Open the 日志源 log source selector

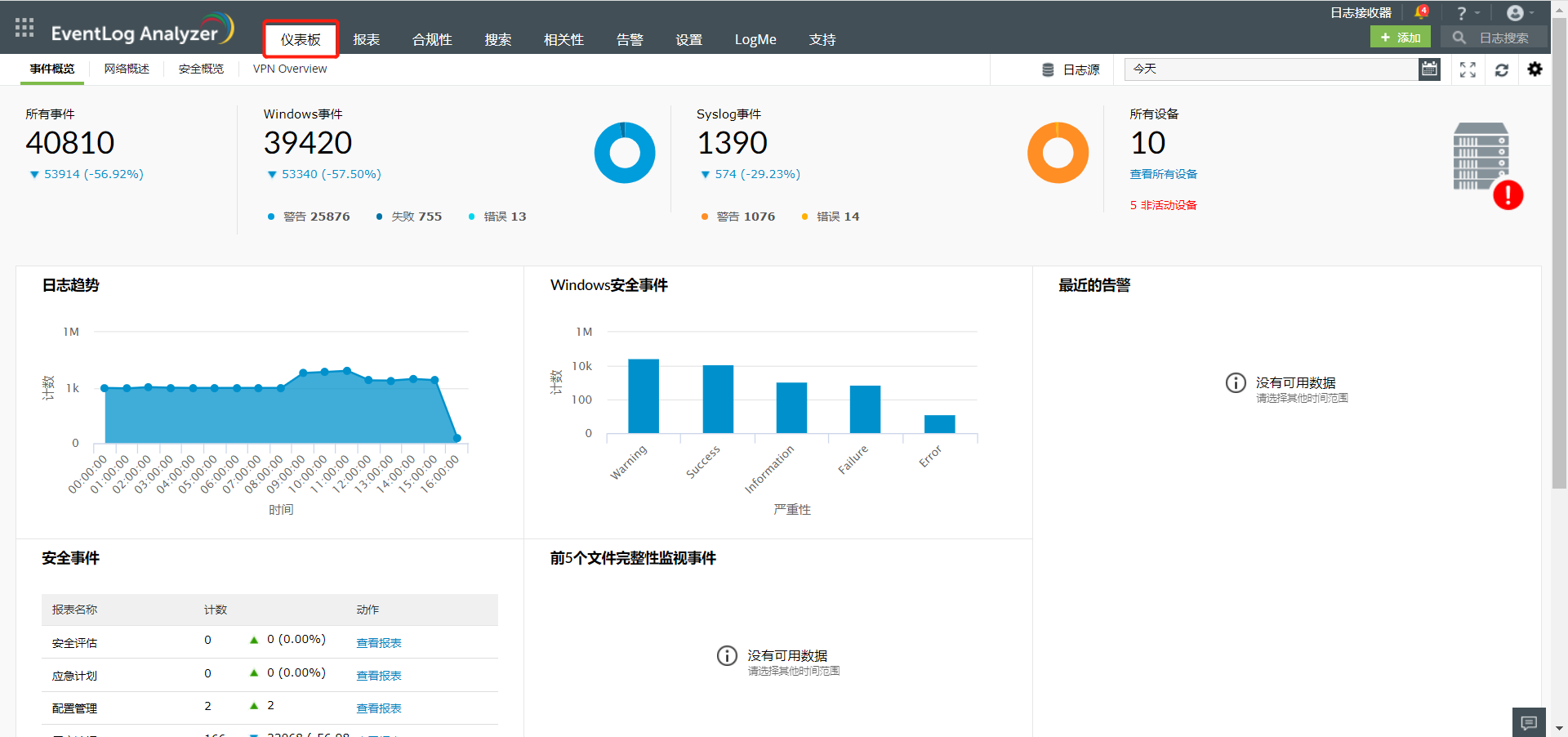pyautogui.click(x=1071, y=69)
